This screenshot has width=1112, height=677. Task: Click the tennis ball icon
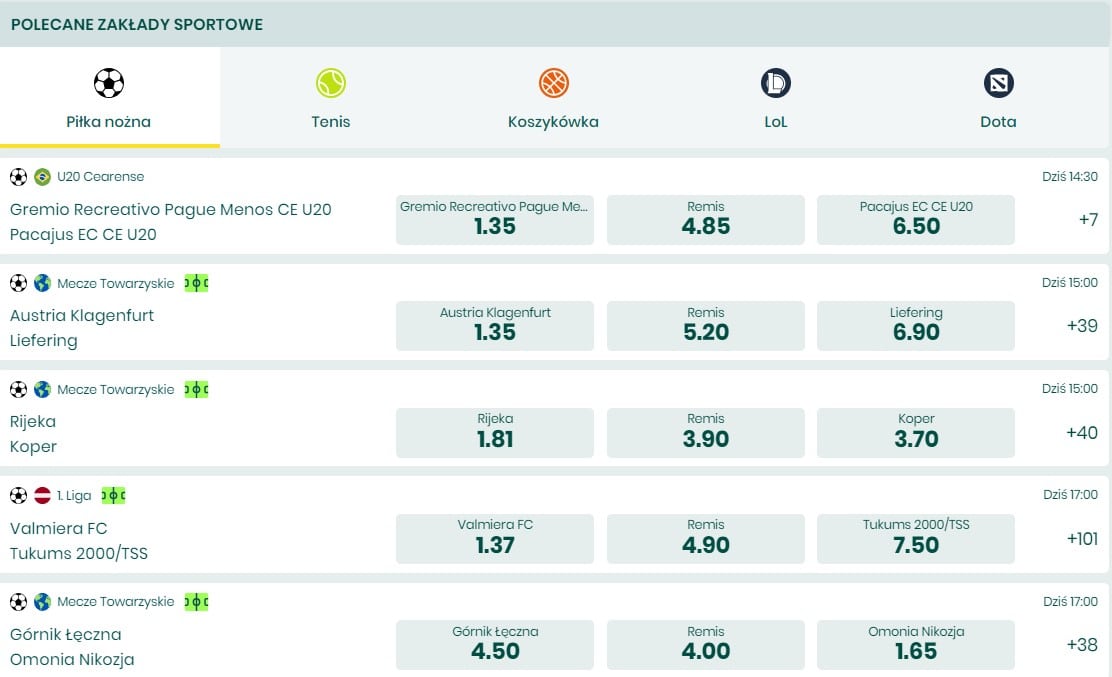(331, 82)
